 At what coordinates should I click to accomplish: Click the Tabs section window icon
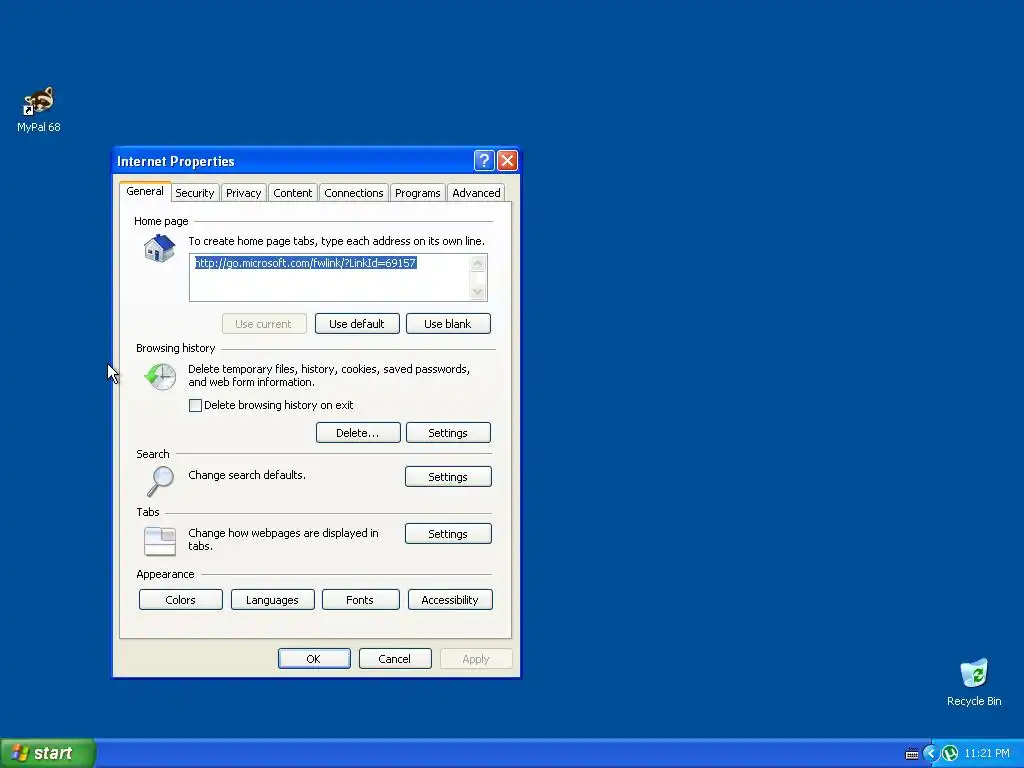[x=160, y=541]
